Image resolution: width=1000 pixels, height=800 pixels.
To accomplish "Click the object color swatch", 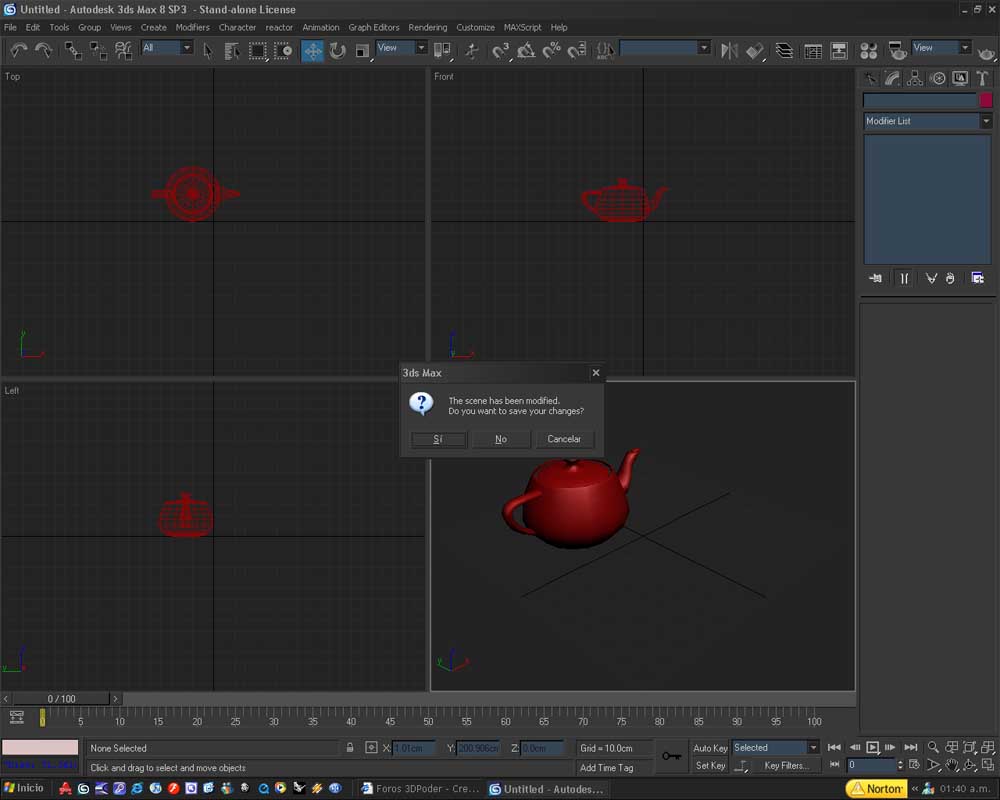I will coord(986,100).
